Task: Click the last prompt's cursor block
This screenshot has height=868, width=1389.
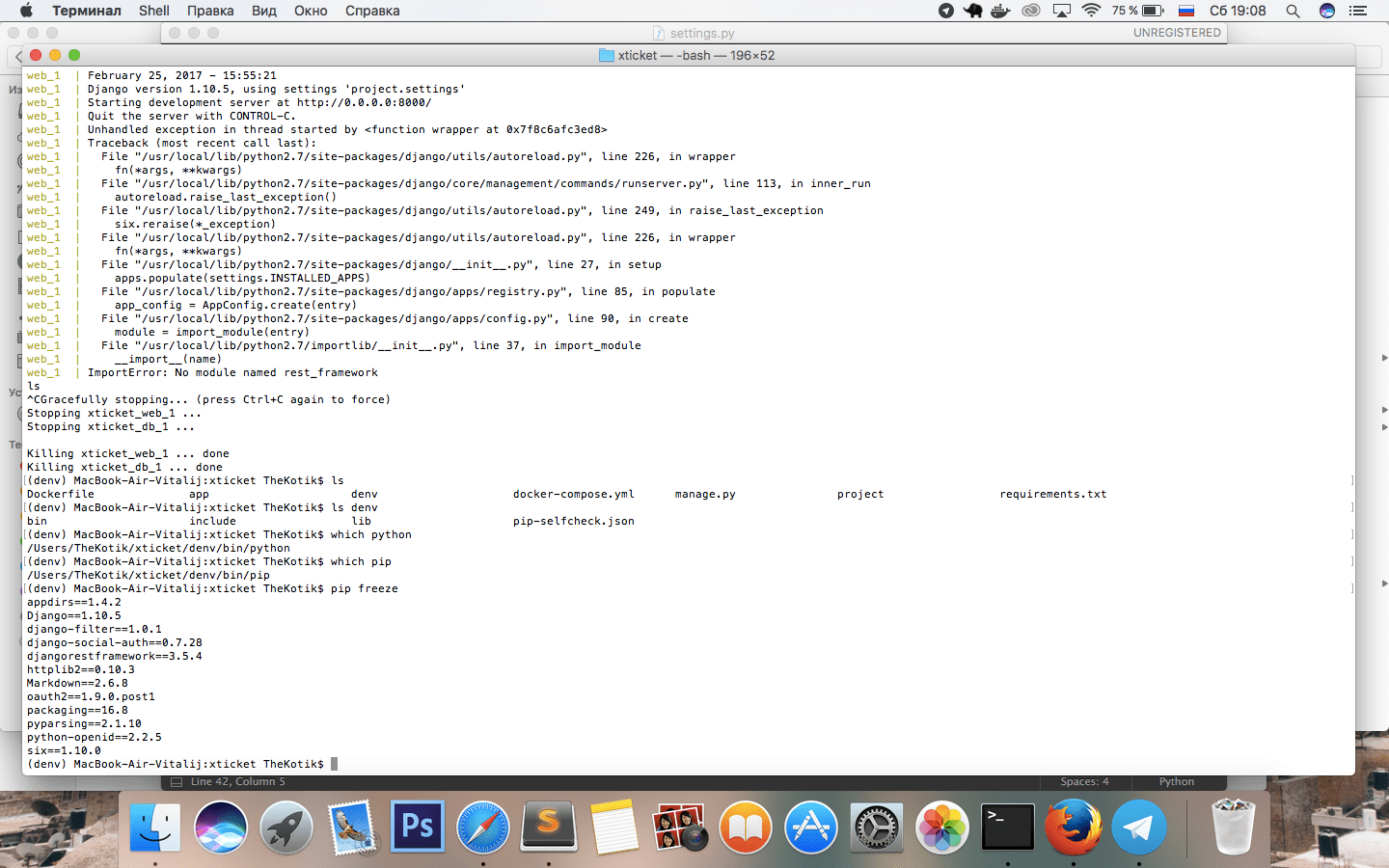Action: pyautogui.click(x=335, y=764)
